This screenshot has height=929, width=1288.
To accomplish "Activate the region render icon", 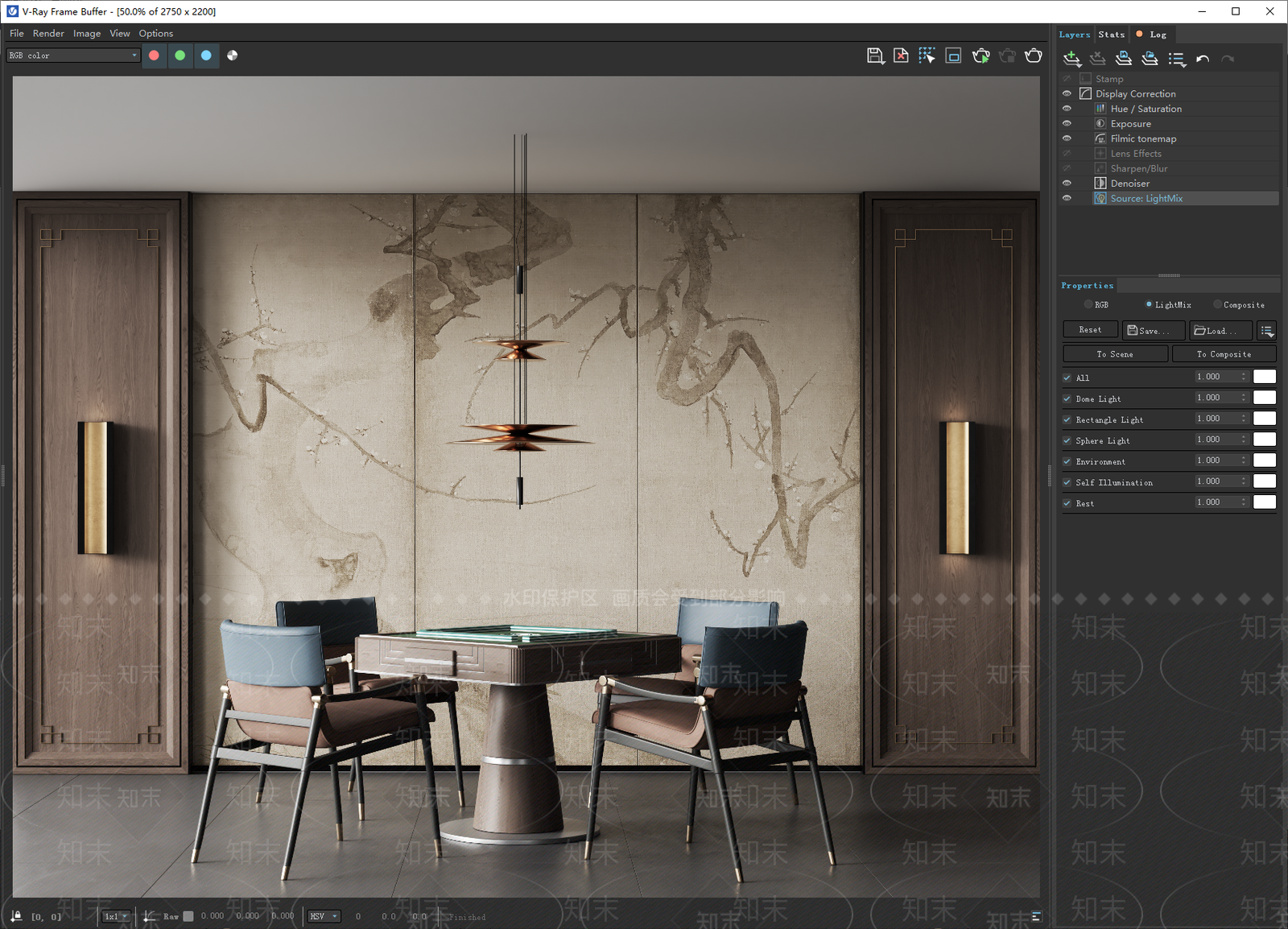I will tap(953, 56).
